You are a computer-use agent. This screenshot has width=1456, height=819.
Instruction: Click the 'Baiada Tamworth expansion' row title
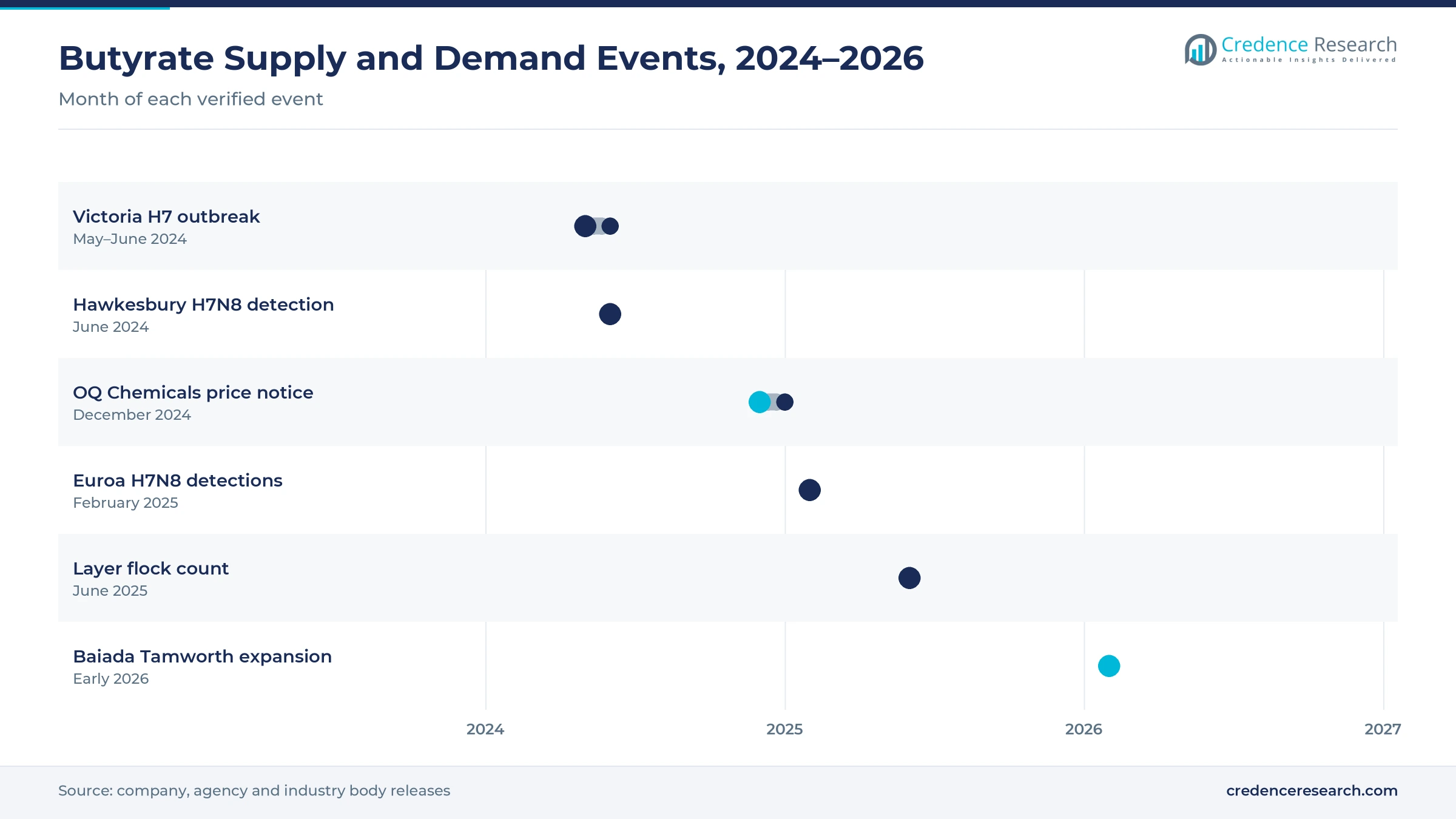pos(202,656)
